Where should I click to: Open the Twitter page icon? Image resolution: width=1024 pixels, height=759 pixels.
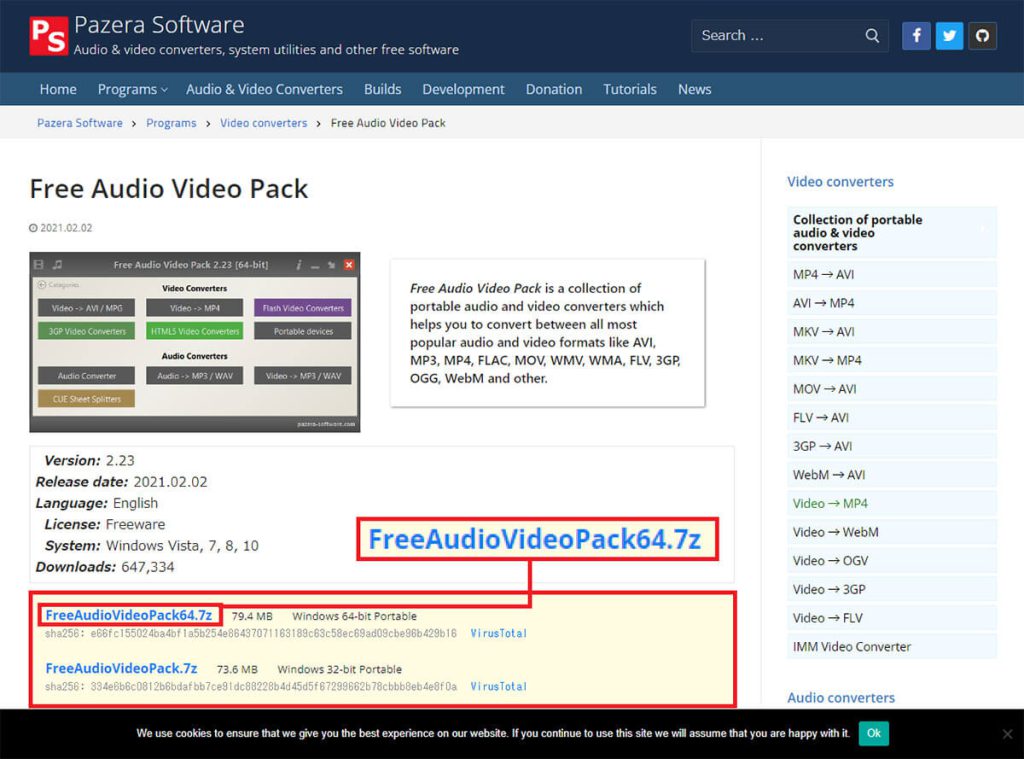pyautogui.click(x=949, y=35)
